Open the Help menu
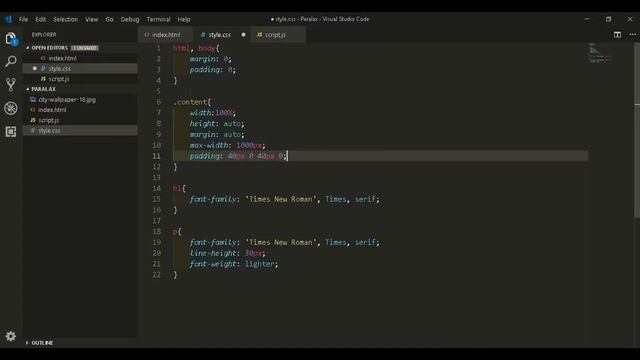Viewport: 640px width, 360px height. click(x=184, y=19)
